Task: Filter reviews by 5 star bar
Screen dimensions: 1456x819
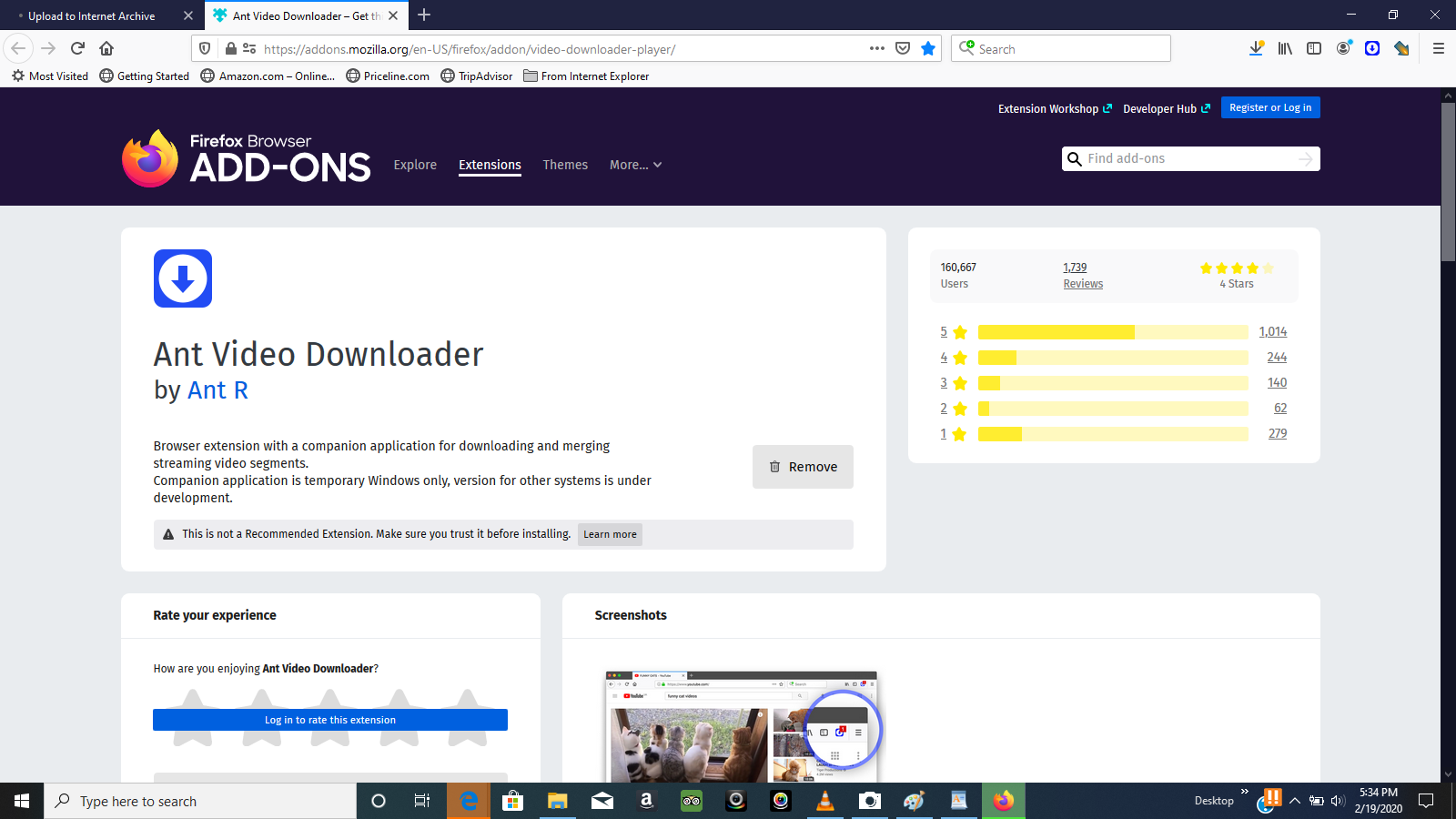Action: [x=1113, y=332]
